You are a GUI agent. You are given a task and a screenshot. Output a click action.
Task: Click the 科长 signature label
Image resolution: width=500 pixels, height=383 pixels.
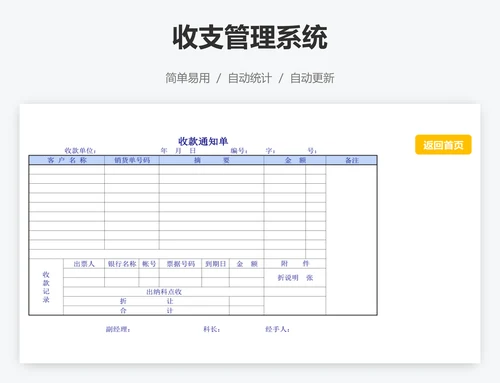212,329
